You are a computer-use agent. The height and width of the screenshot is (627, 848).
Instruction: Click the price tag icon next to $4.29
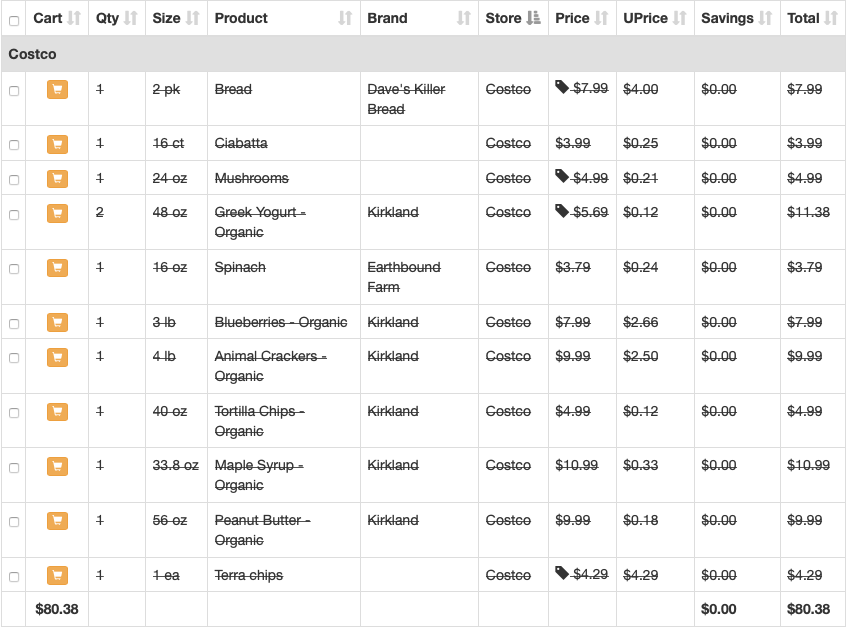[x=562, y=574]
